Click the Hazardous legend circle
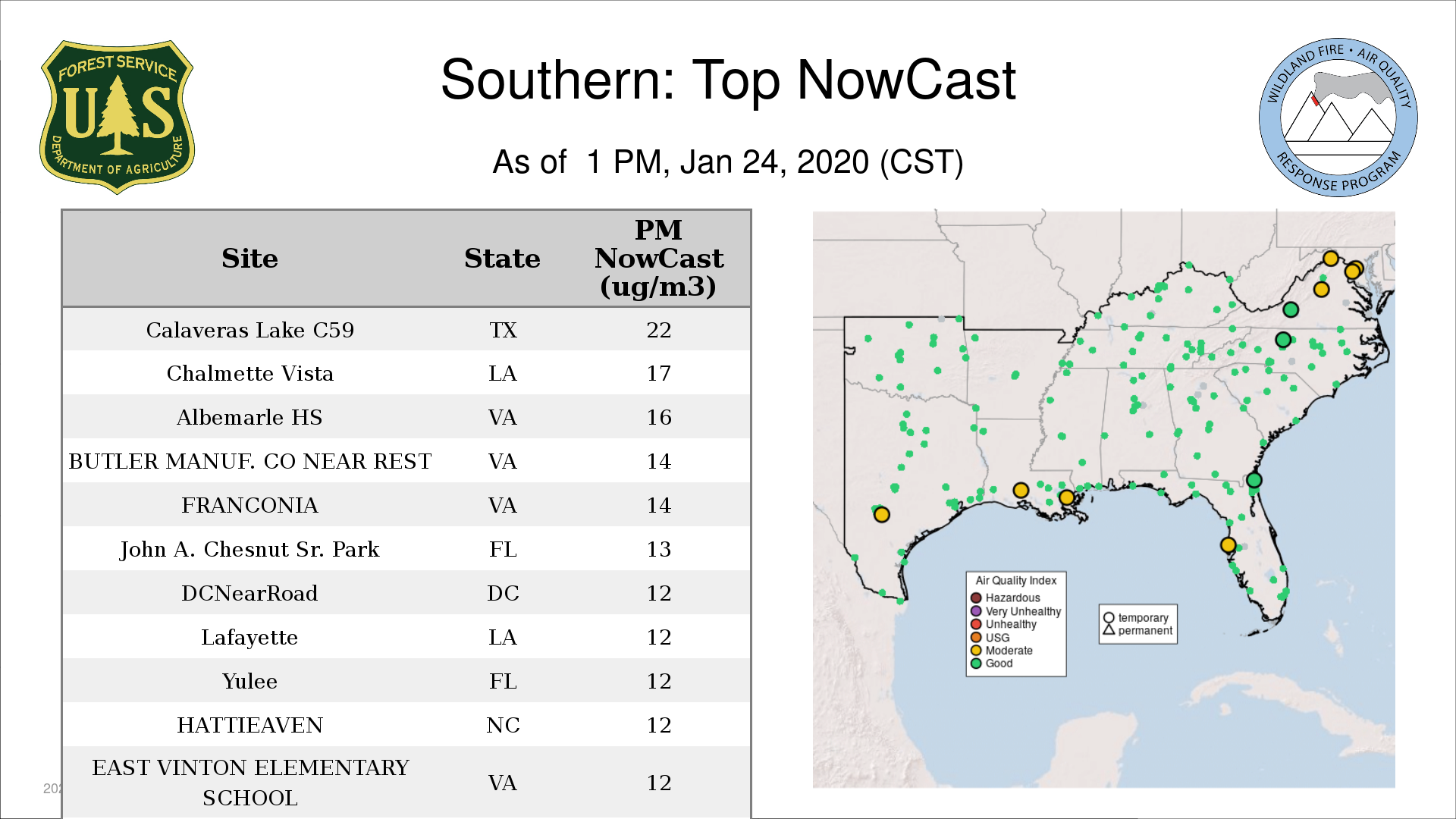The height and width of the screenshot is (819, 1456). (x=976, y=598)
